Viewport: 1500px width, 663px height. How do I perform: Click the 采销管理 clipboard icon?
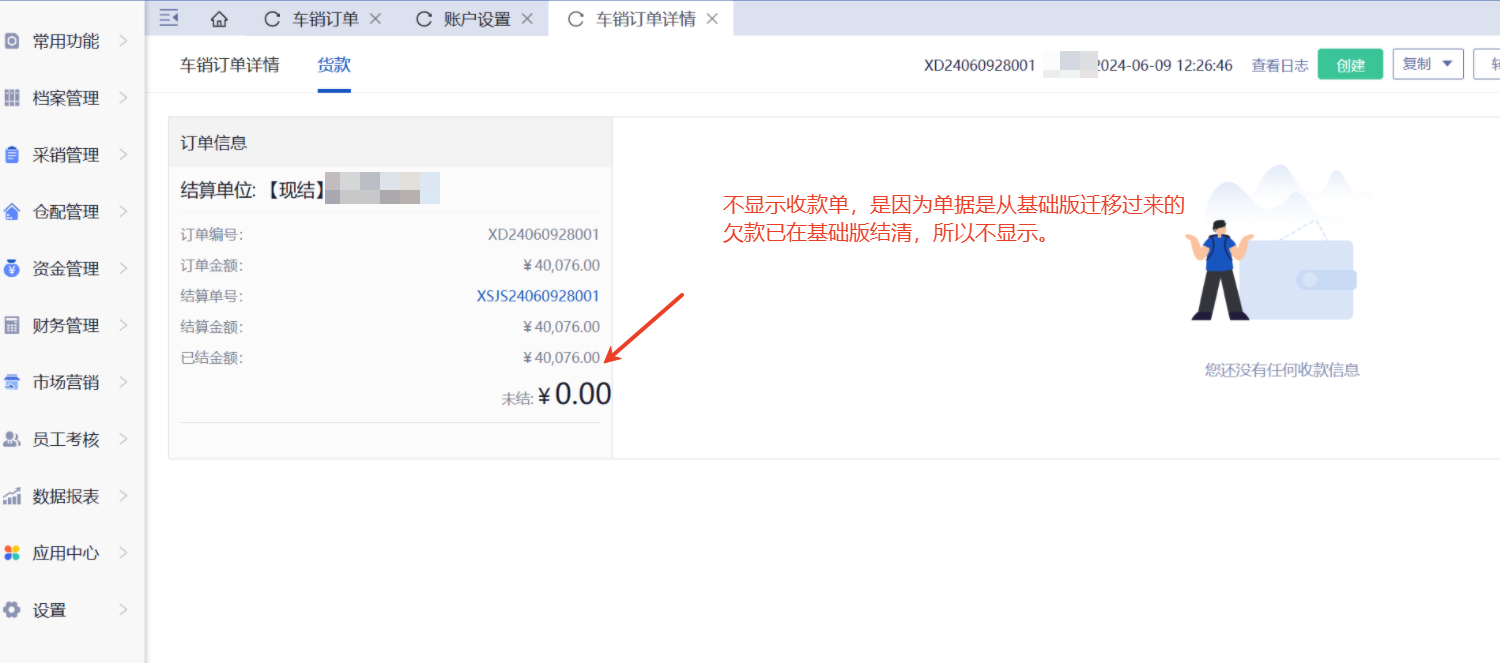12,155
